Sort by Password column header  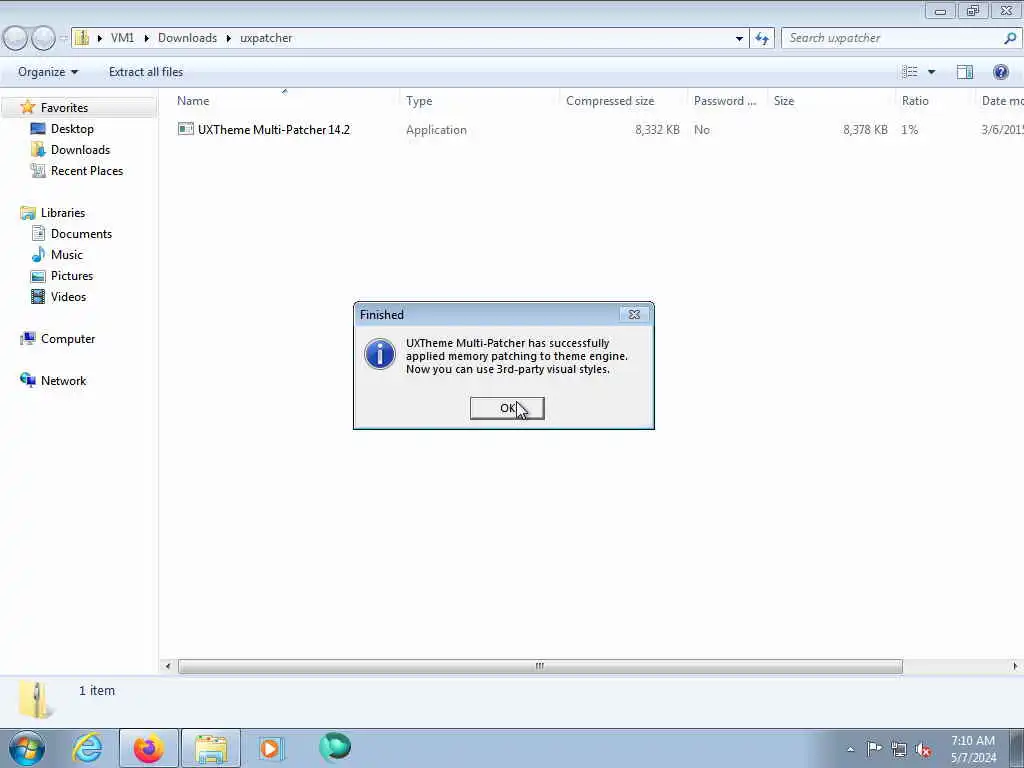724,101
